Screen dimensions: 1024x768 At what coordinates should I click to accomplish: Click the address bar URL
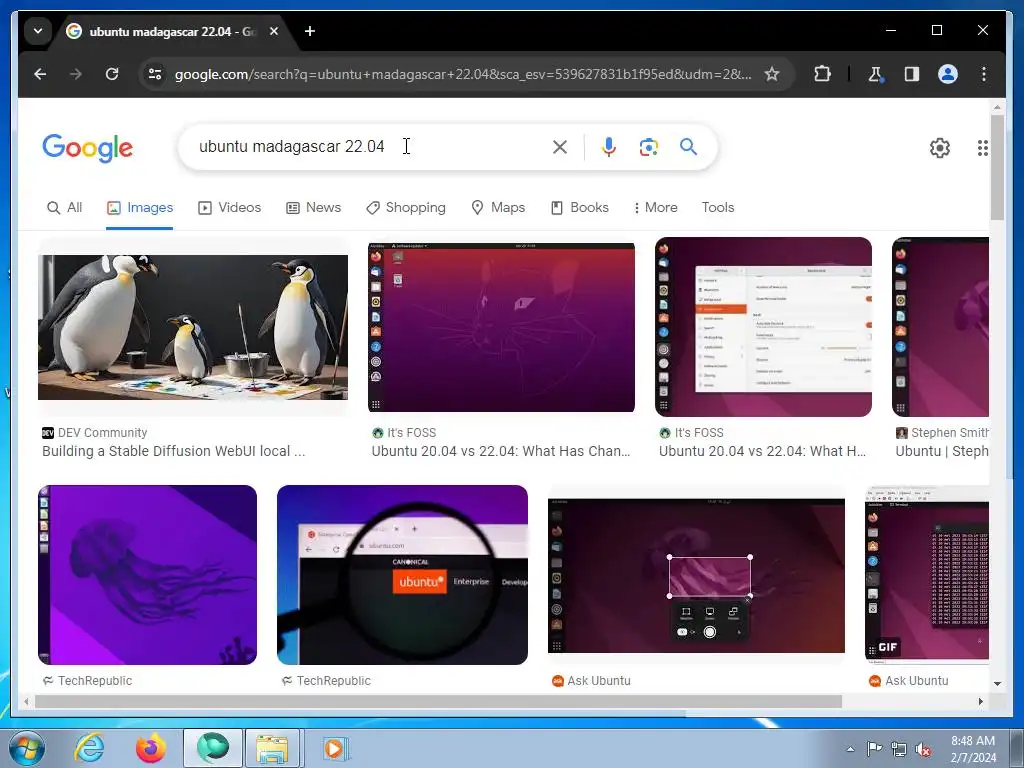pos(462,74)
